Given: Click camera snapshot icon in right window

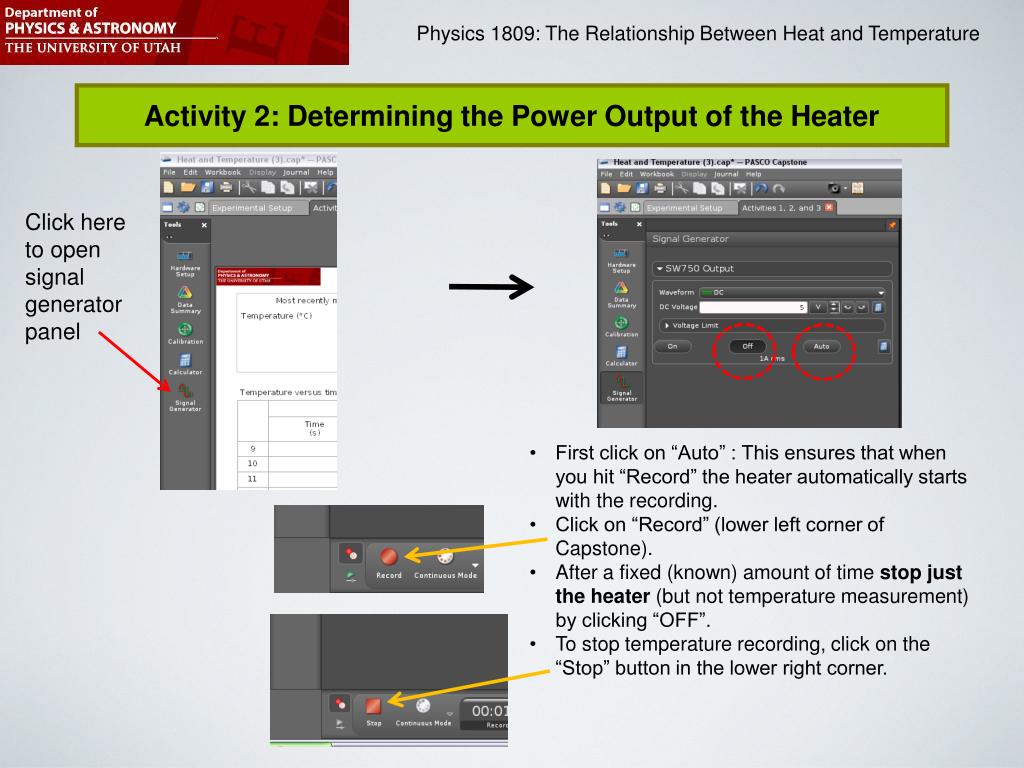Looking at the screenshot, I should pos(834,188).
